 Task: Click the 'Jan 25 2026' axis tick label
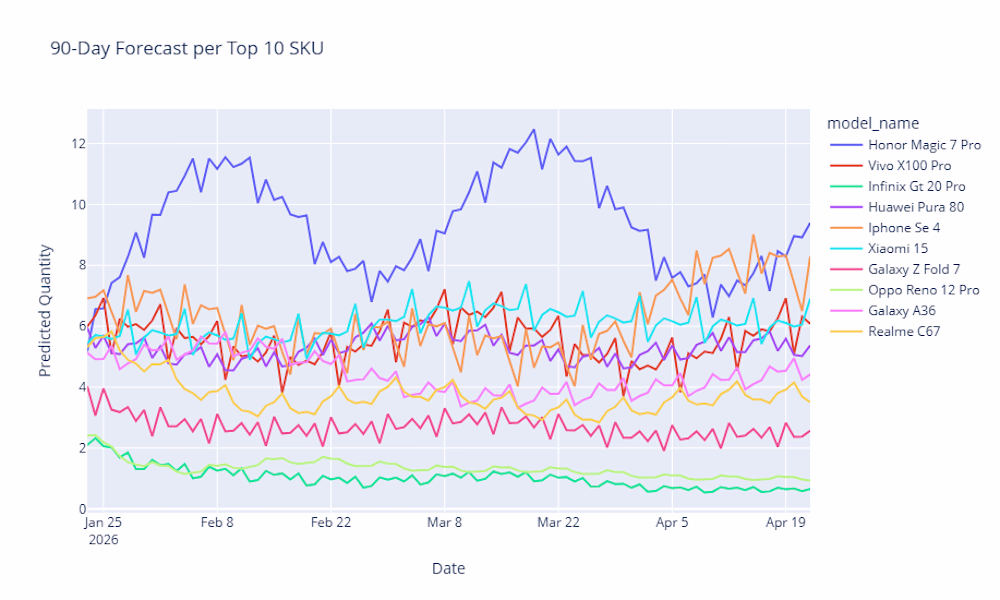(102, 529)
